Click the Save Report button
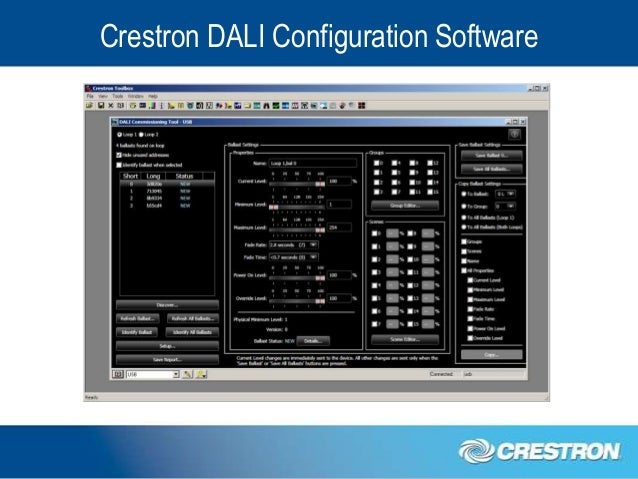 [x=167, y=360]
